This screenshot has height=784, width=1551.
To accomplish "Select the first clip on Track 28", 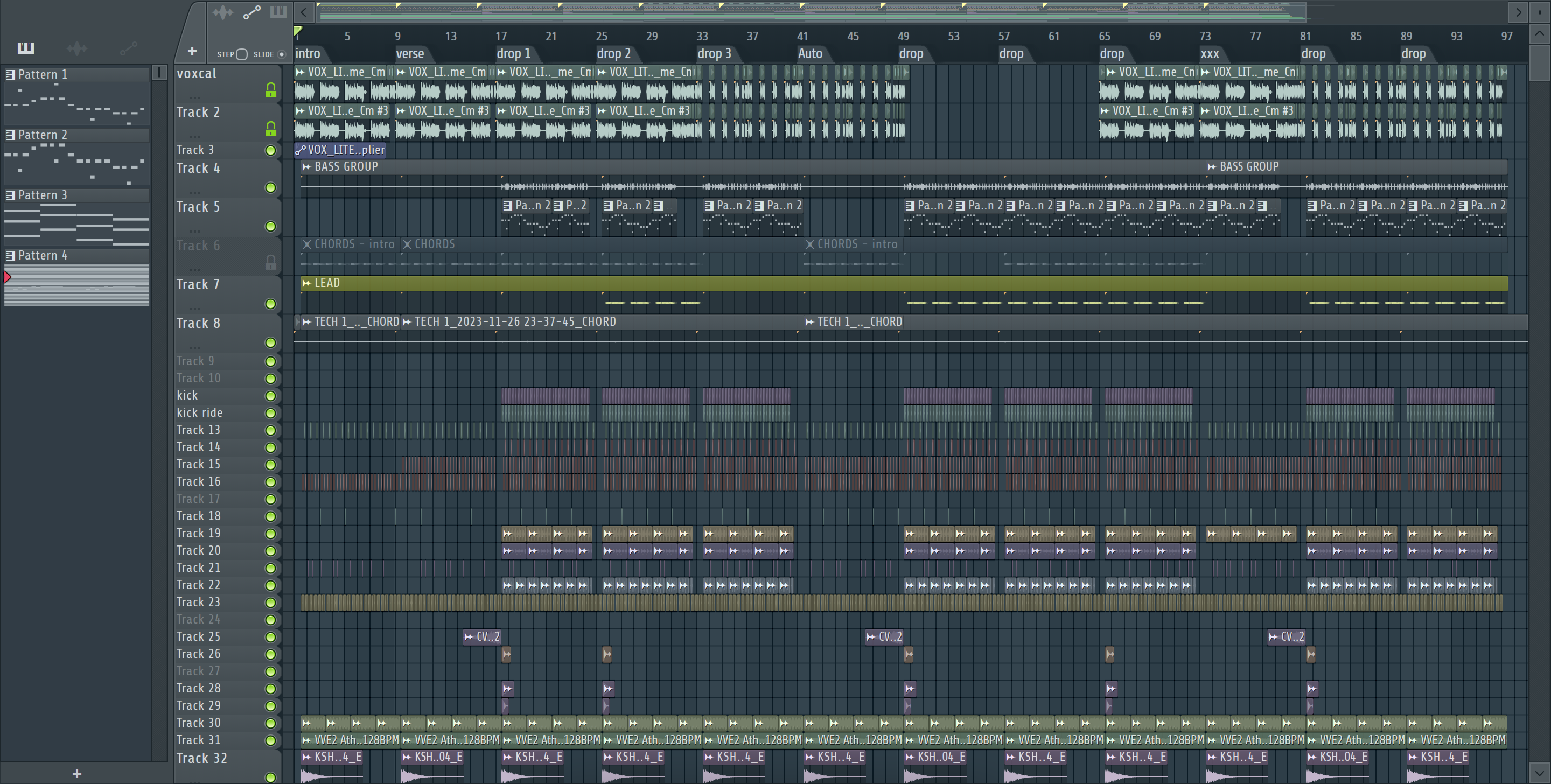I will 507,688.
